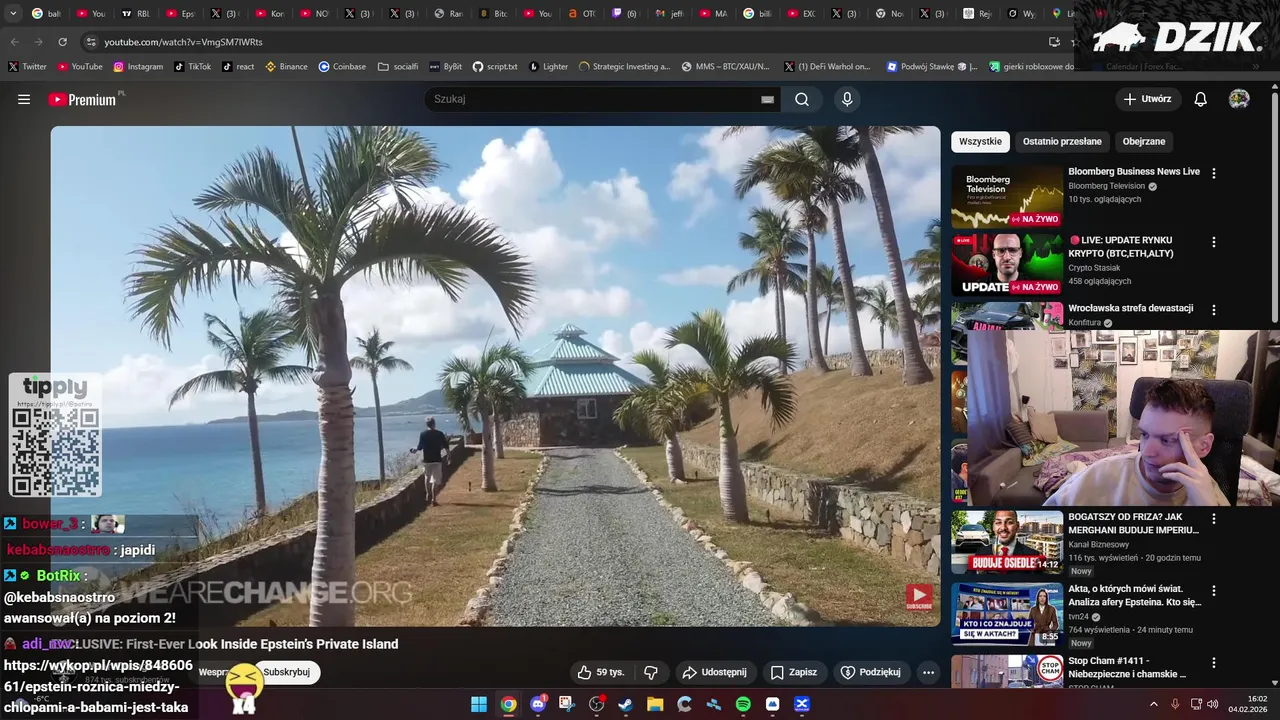This screenshot has height=720, width=1280.
Task: Click the Epstein island video player
Action: tap(495, 376)
